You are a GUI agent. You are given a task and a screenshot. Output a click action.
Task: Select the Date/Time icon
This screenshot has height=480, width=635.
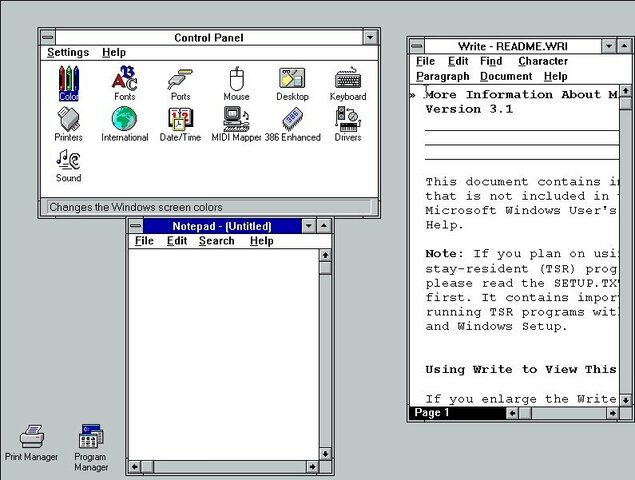[x=180, y=124]
